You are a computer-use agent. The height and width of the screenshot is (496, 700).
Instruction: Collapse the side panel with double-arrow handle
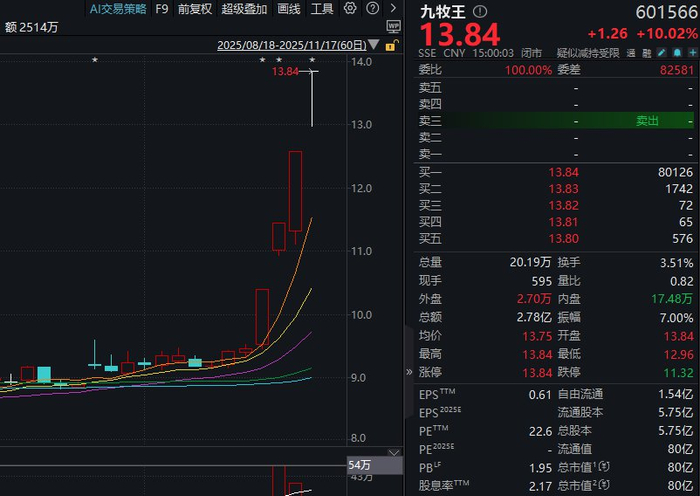(409, 371)
